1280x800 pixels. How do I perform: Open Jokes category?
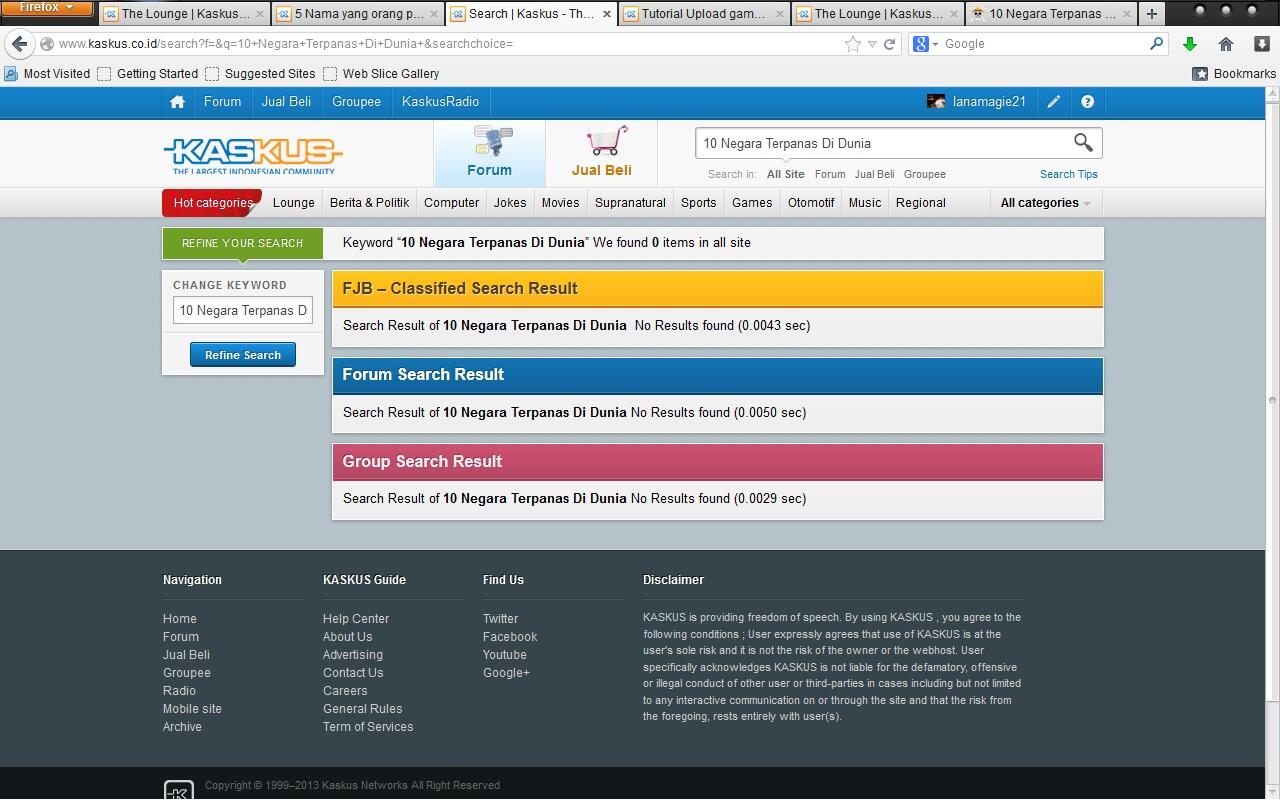pos(509,203)
